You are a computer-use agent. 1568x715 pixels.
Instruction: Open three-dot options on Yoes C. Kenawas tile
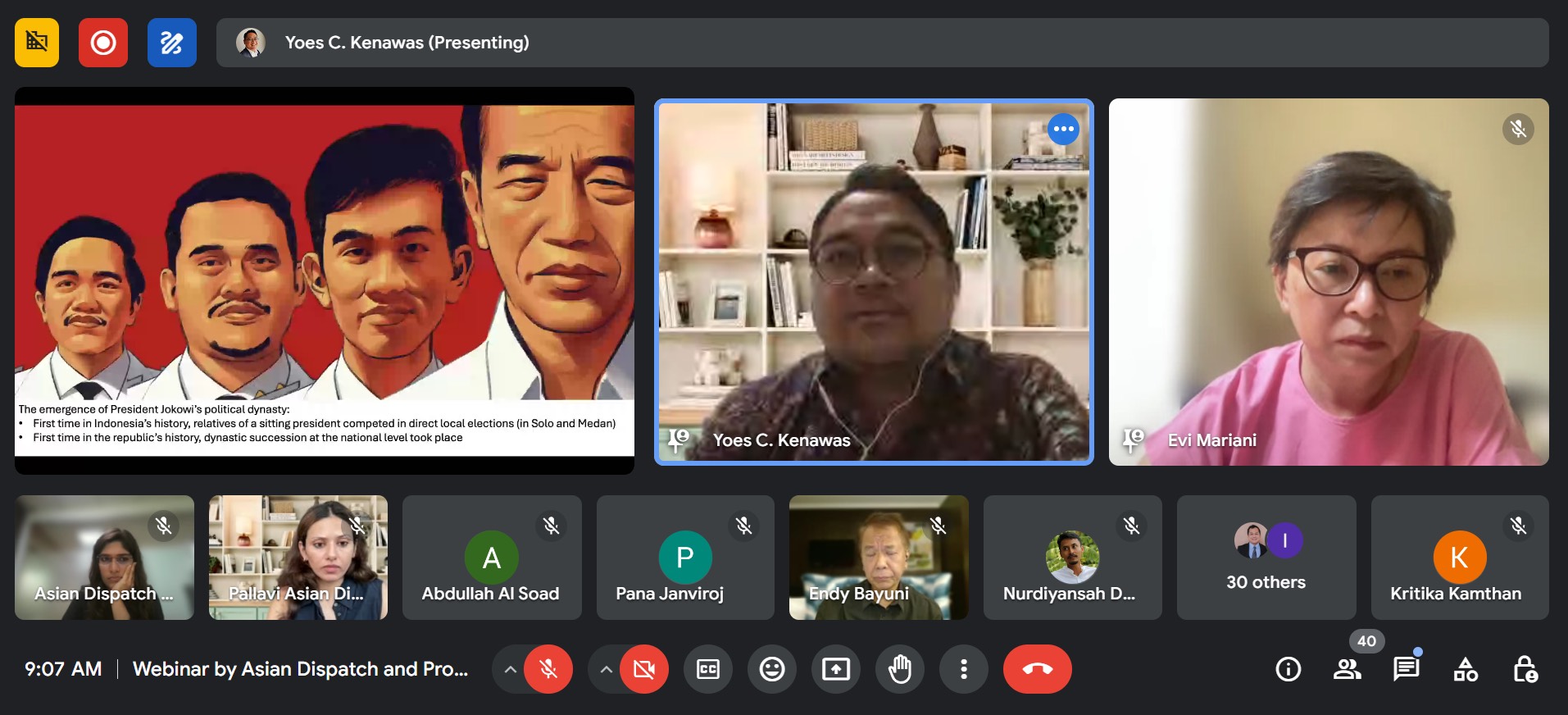[1063, 129]
